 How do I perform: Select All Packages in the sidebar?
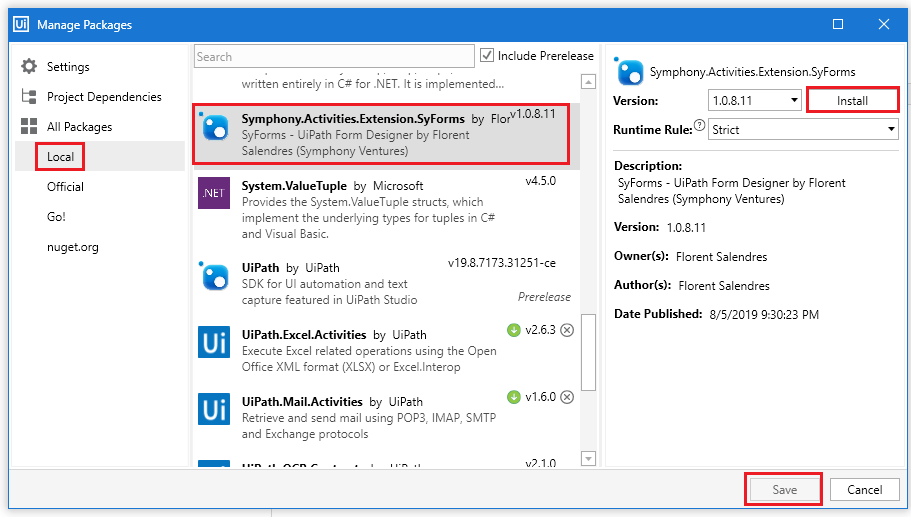click(x=80, y=127)
